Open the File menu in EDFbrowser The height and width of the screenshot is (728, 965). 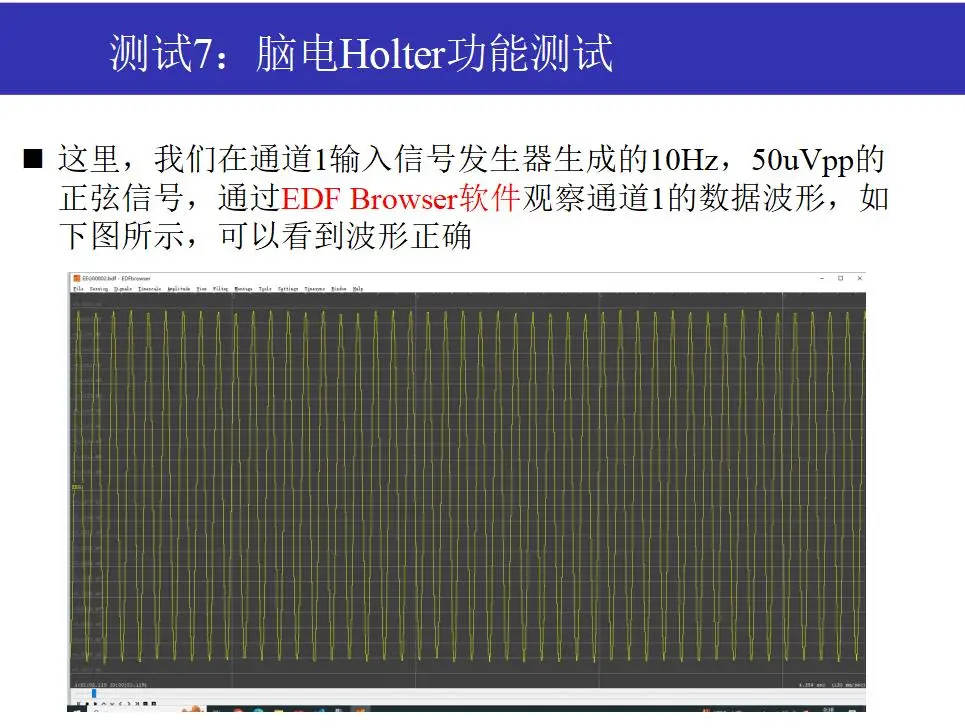click(x=77, y=288)
